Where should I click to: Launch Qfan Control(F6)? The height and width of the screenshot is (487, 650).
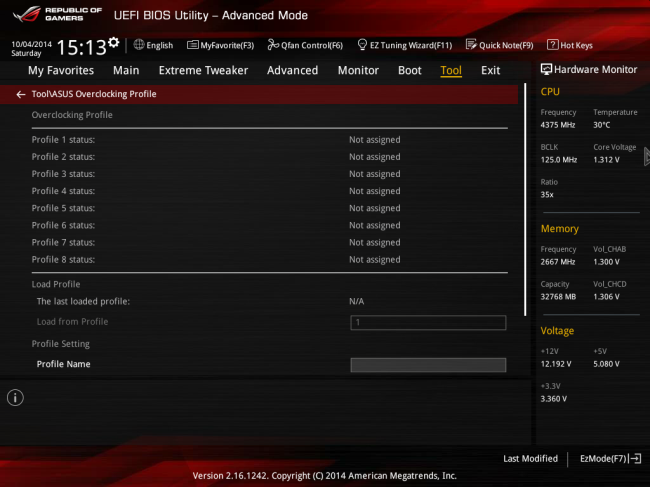305,45
